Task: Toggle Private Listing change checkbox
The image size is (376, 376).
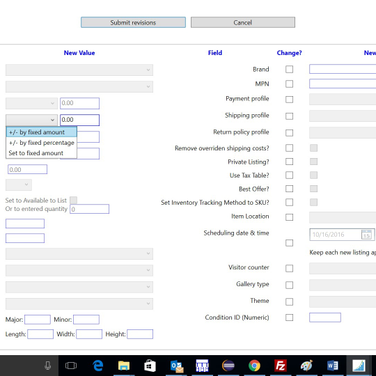Action: tap(289, 161)
